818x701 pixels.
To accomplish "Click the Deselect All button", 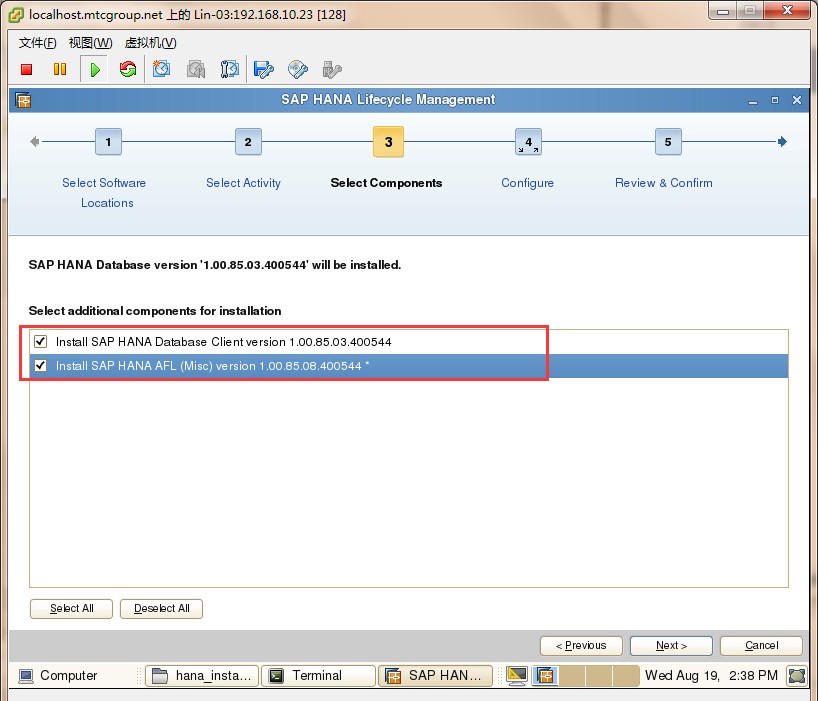I will [x=161, y=609].
